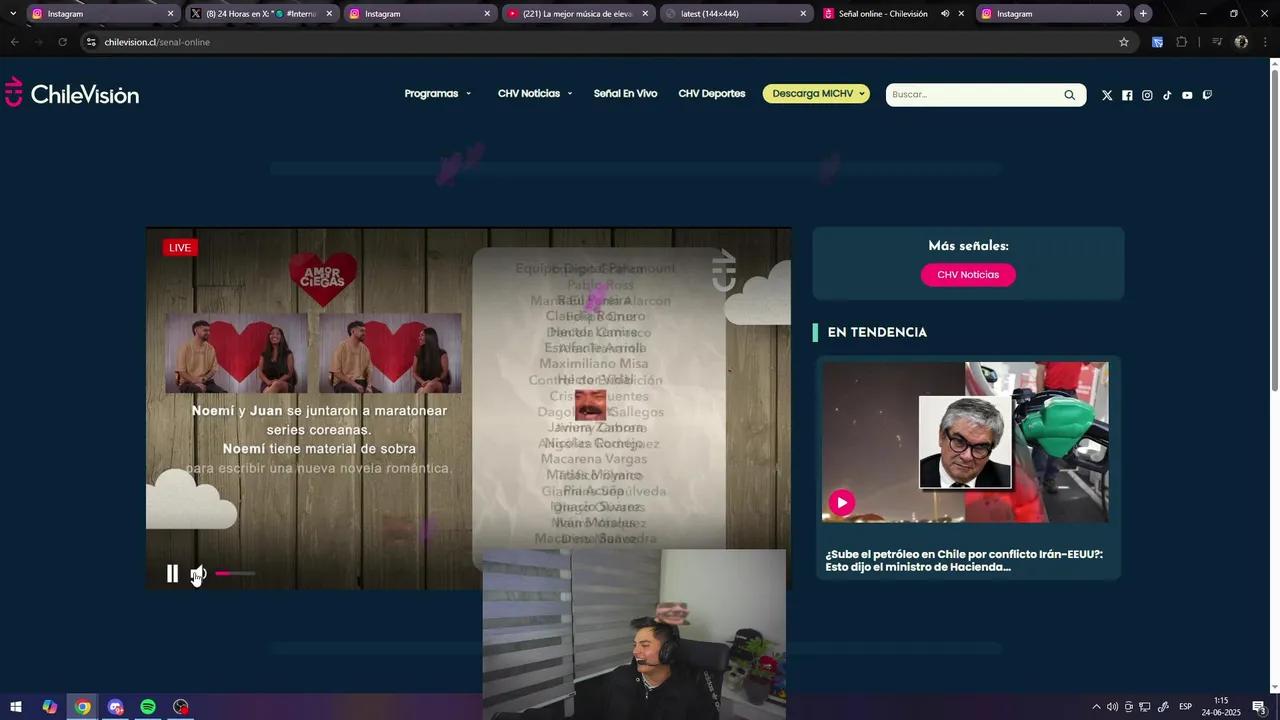The image size is (1280, 720).
Task: Open OBS Studio from the taskbar
Action: coord(180,707)
